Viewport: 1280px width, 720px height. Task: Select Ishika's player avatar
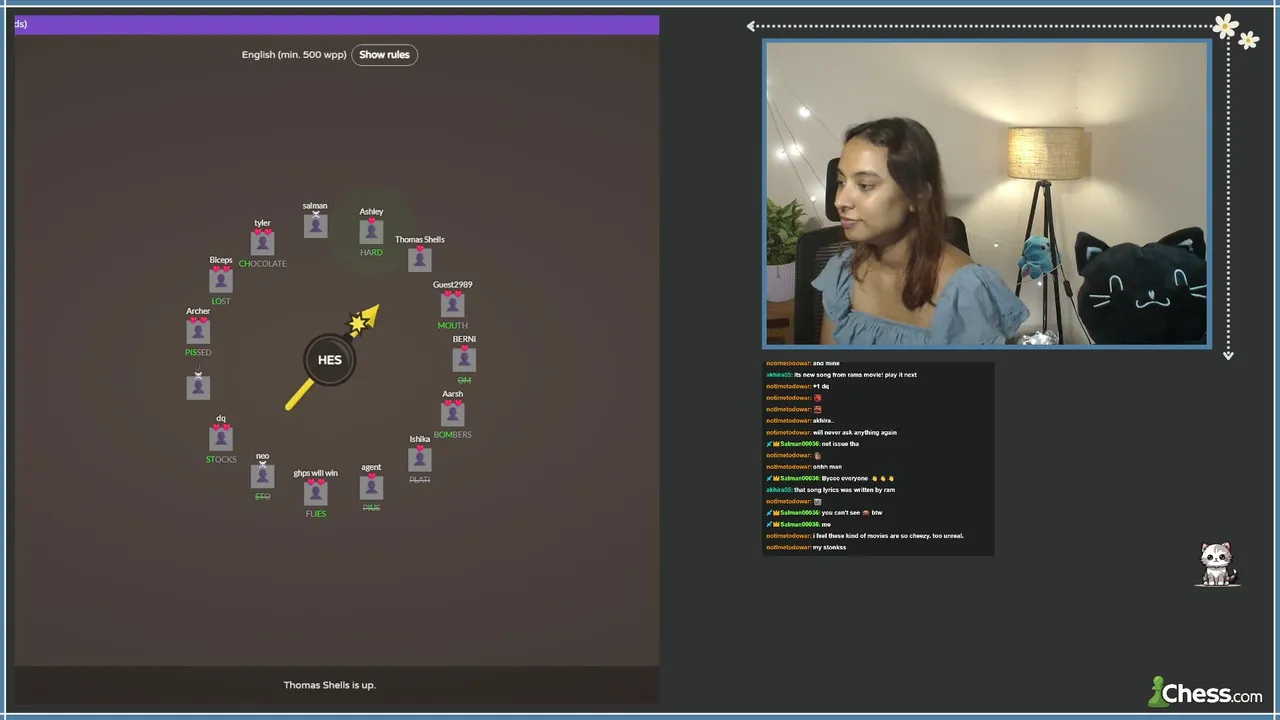click(x=419, y=459)
